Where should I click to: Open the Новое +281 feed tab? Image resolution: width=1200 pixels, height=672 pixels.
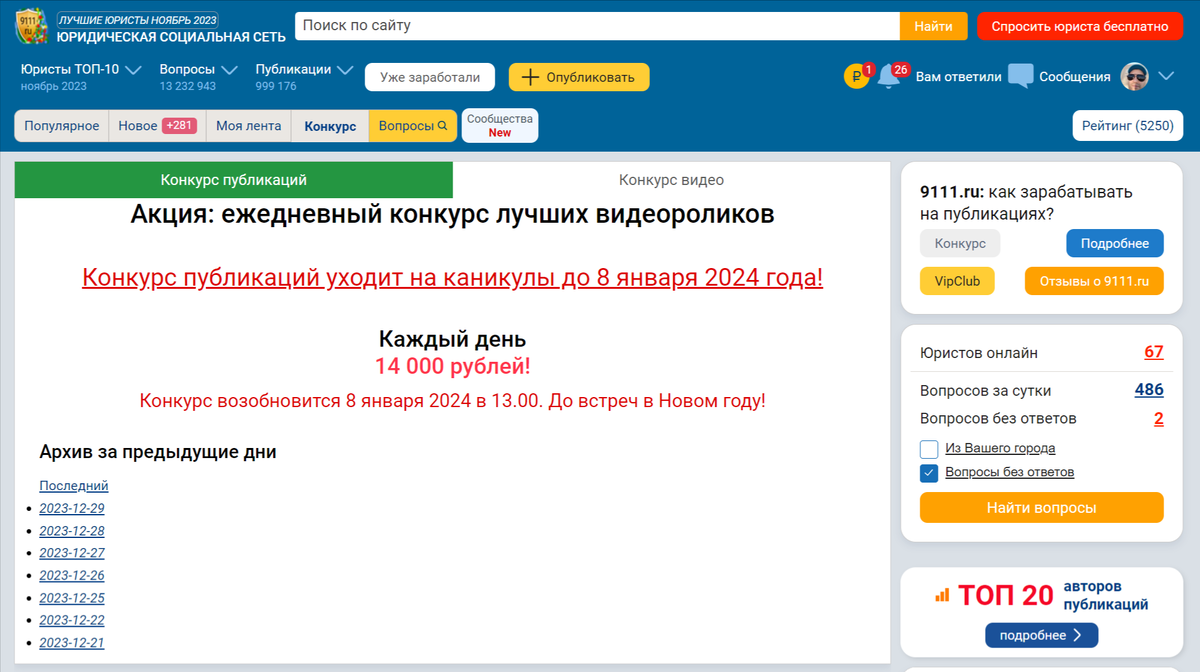coord(156,126)
